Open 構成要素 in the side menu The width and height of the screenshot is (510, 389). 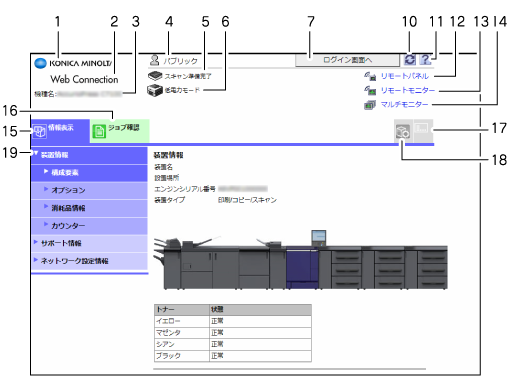[x=89, y=173]
